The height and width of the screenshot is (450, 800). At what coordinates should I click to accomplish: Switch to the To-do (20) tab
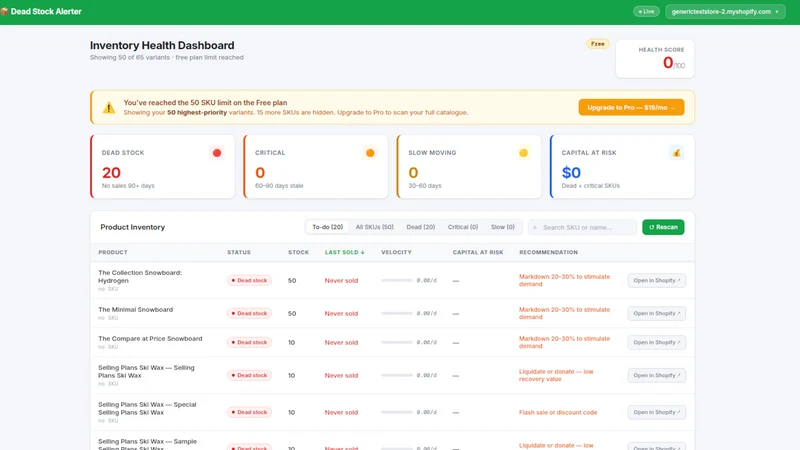328,227
